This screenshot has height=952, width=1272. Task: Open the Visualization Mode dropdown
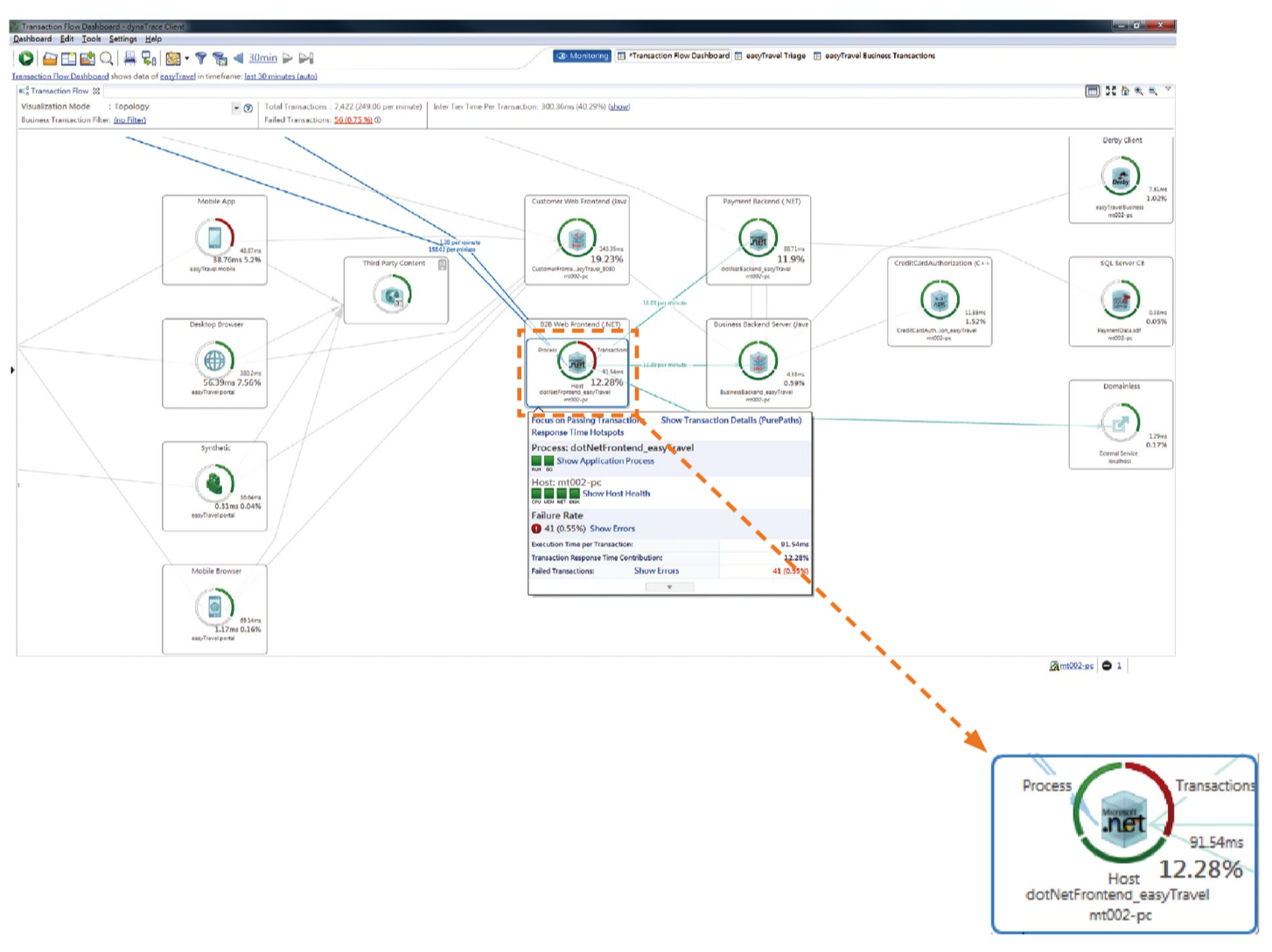(236, 108)
